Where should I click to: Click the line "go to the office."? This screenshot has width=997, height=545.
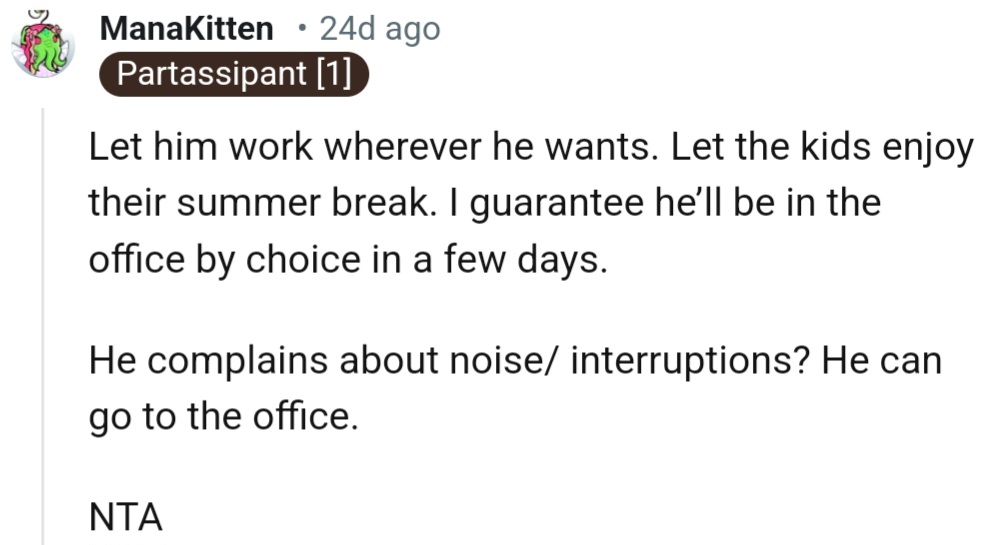pyautogui.click(x=222, y=413)
